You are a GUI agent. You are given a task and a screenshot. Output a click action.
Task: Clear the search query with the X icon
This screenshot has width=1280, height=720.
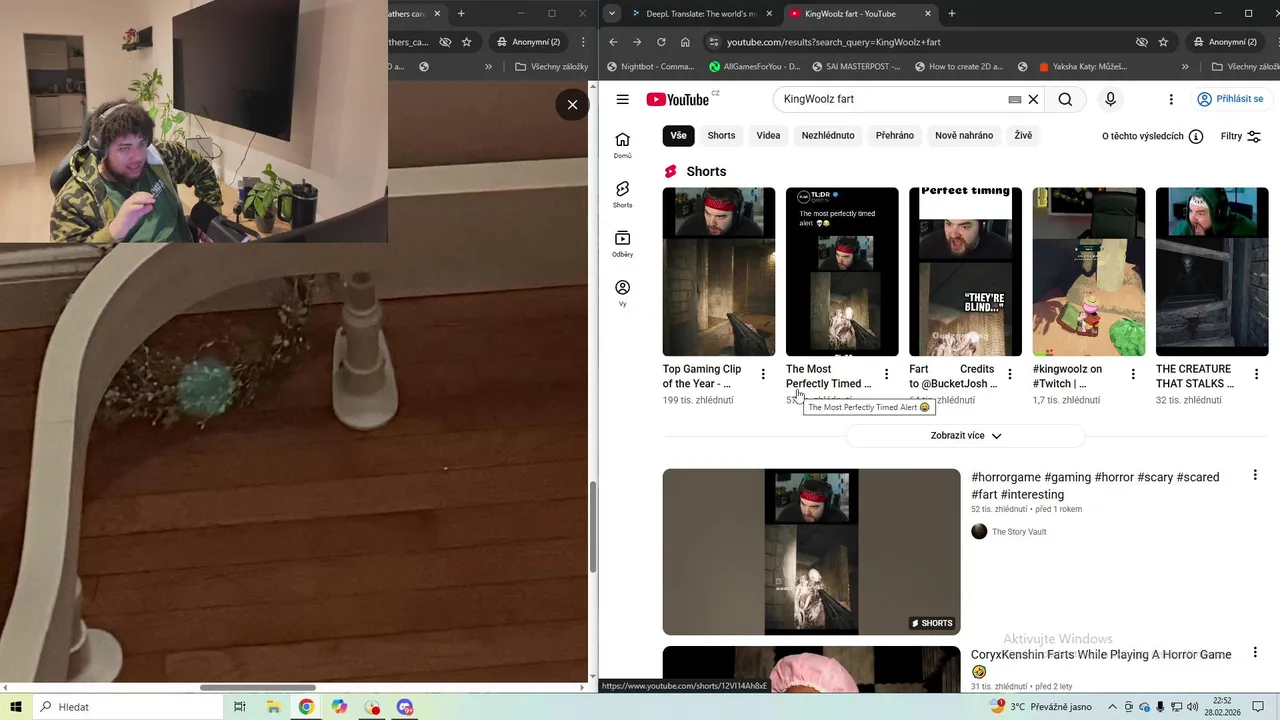[x=1033, y=99]
